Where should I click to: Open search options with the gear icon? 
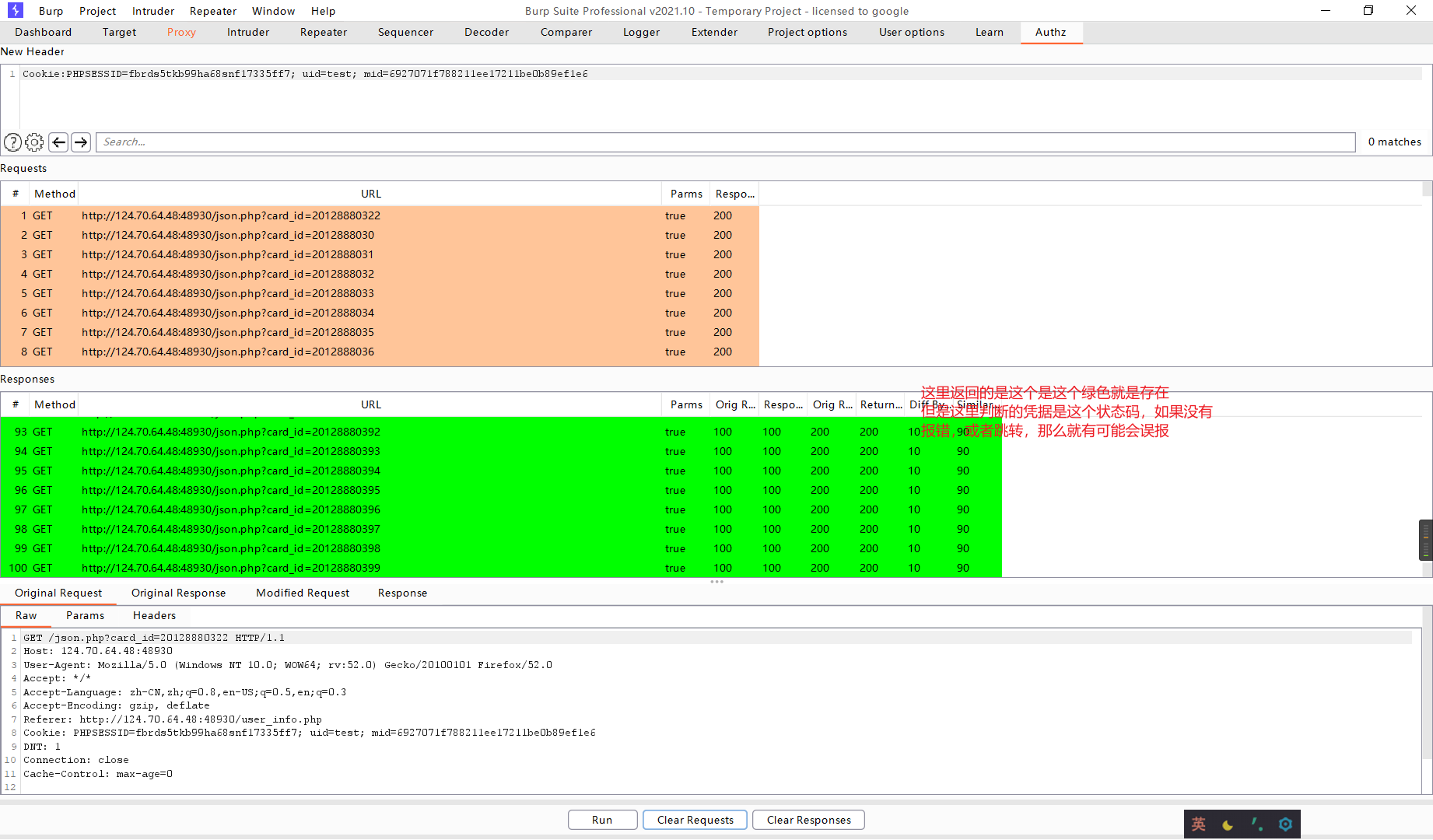click(x=34, y=142)
